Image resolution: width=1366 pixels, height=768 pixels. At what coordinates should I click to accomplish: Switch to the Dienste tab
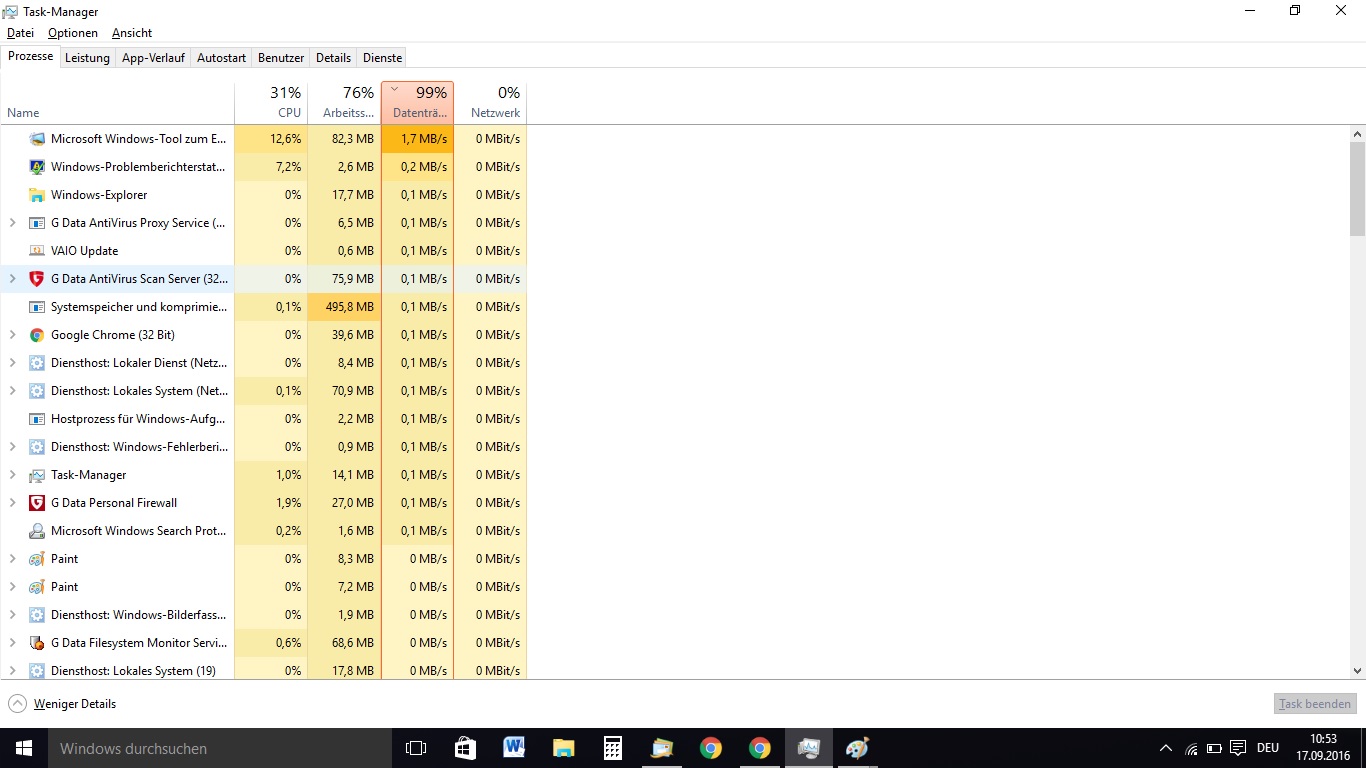382,58
